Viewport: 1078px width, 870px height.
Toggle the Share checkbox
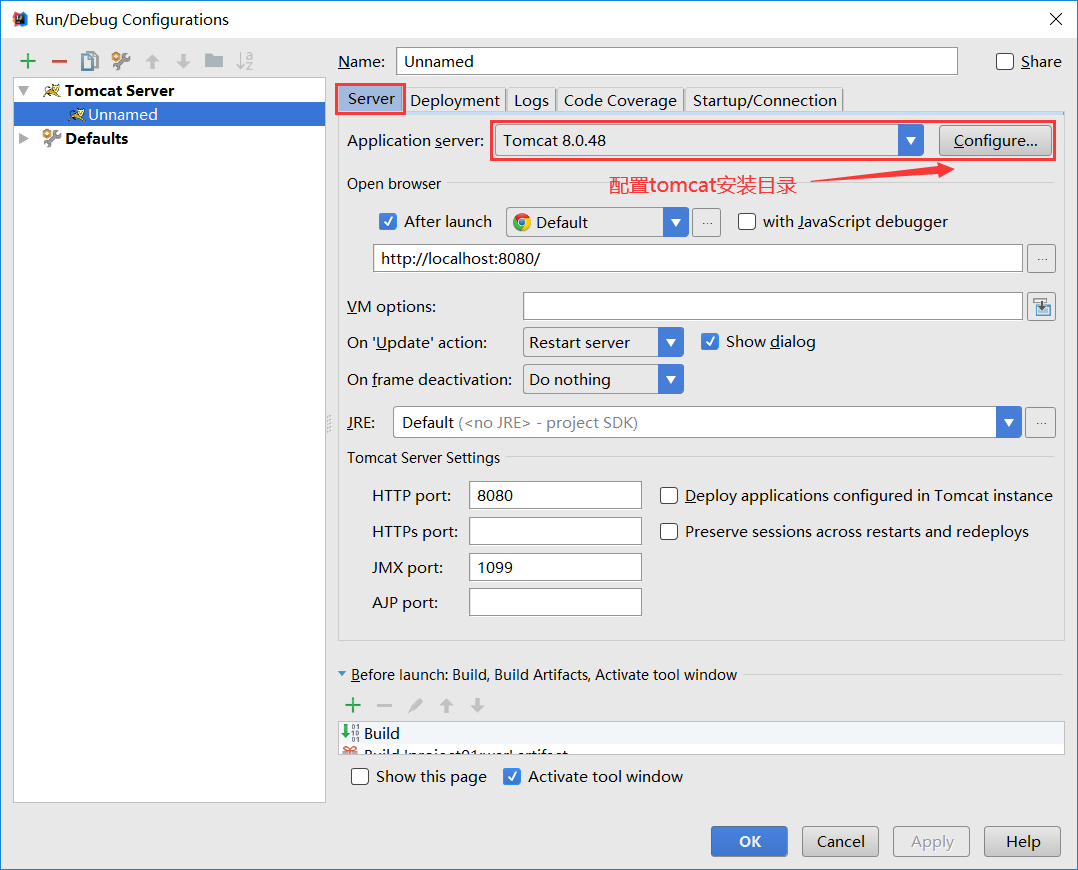1004,62
